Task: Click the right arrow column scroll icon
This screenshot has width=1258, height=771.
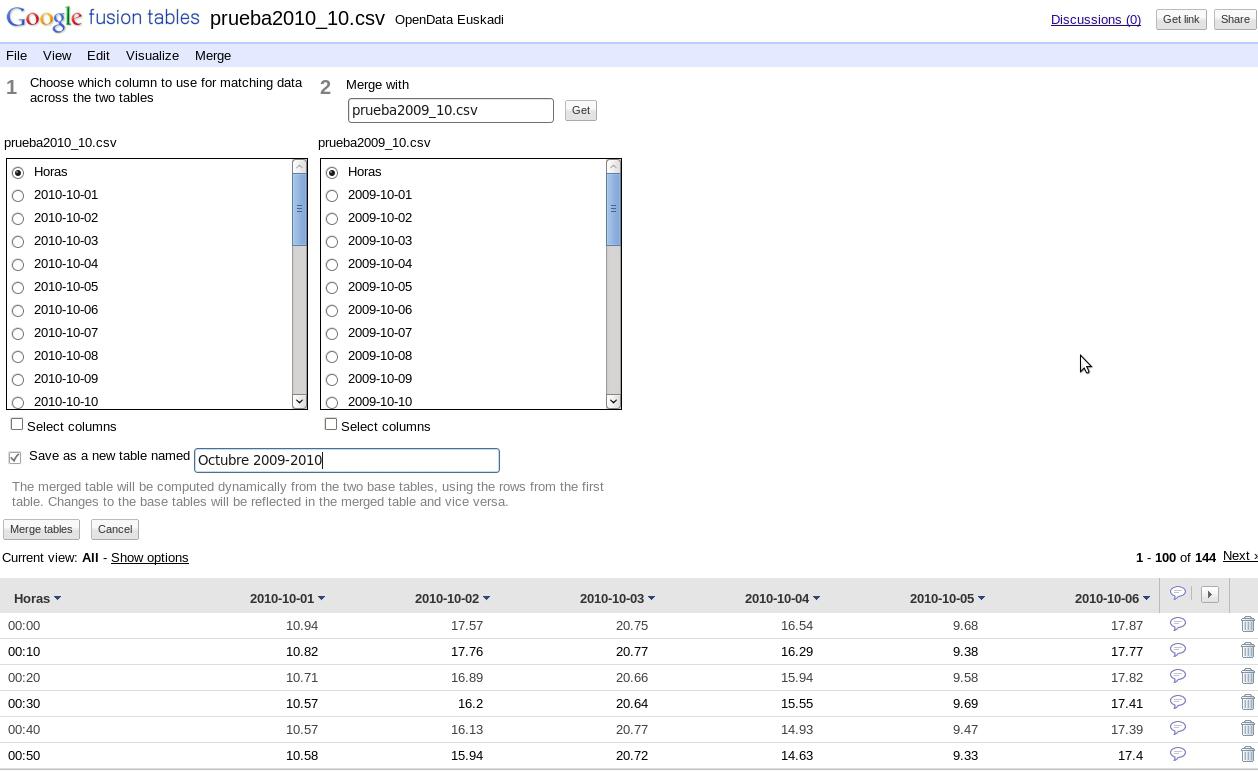Action: pos(1209,594)
